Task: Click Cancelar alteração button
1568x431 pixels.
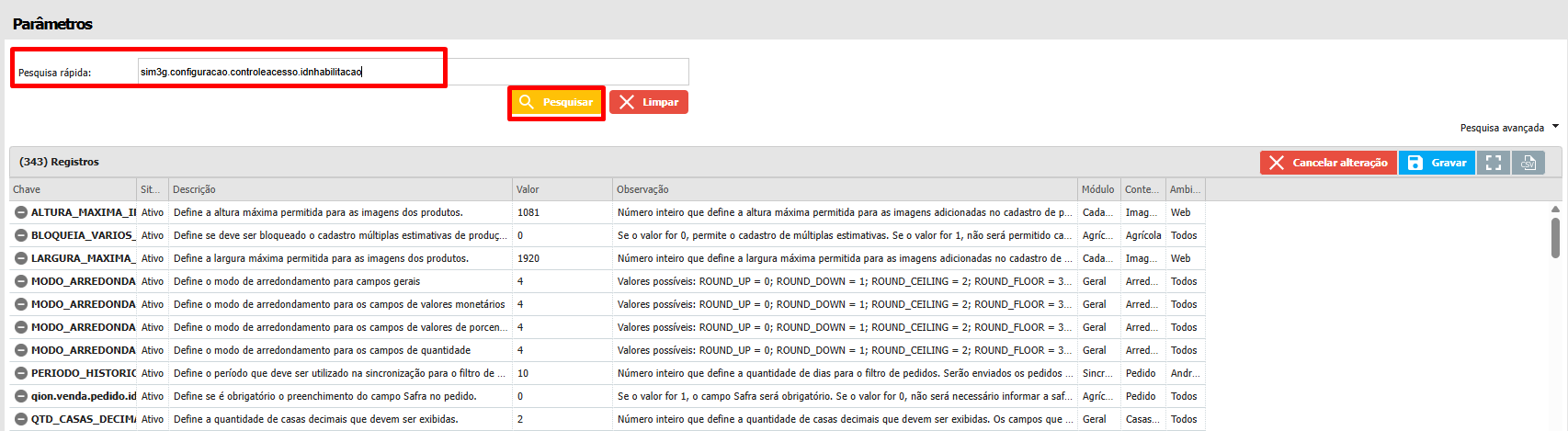Action: (x=1328, y=163)
